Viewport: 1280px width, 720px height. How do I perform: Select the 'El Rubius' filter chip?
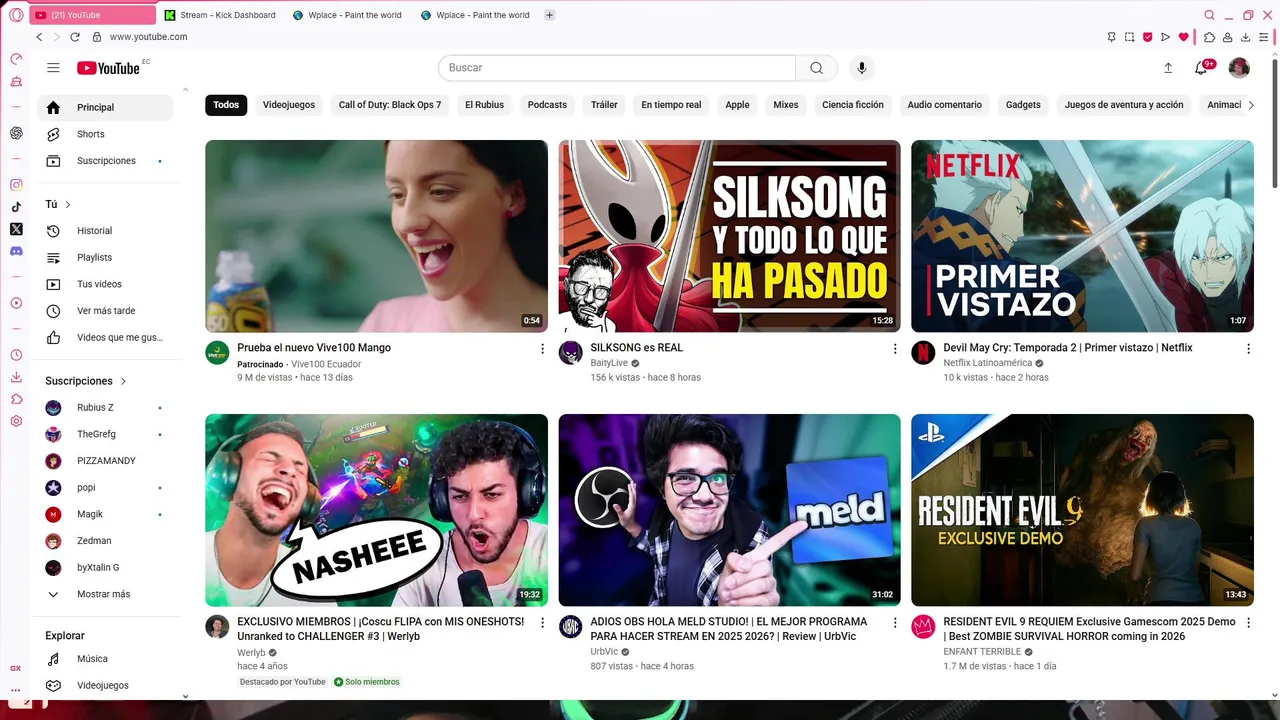(484, 105)
